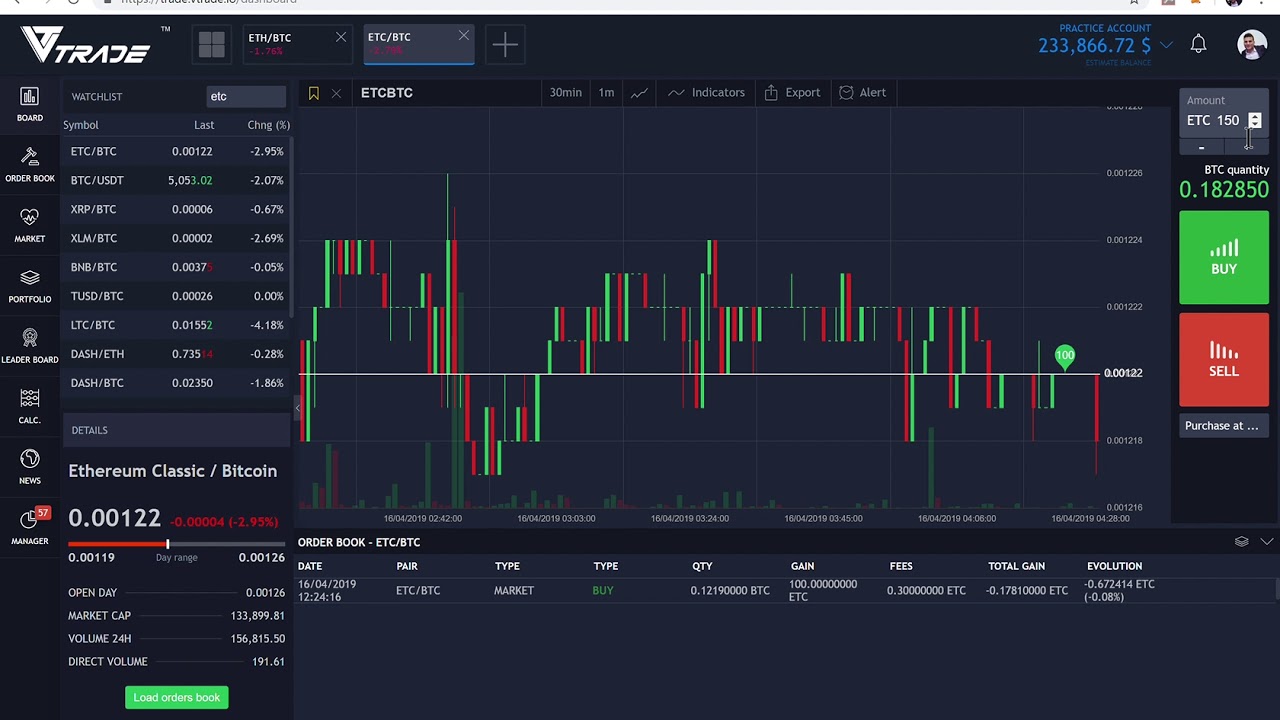This screenshot has height=720, width=1280.
Task: Click the green 100 order marker on chart
Action: pos(1065,356)
